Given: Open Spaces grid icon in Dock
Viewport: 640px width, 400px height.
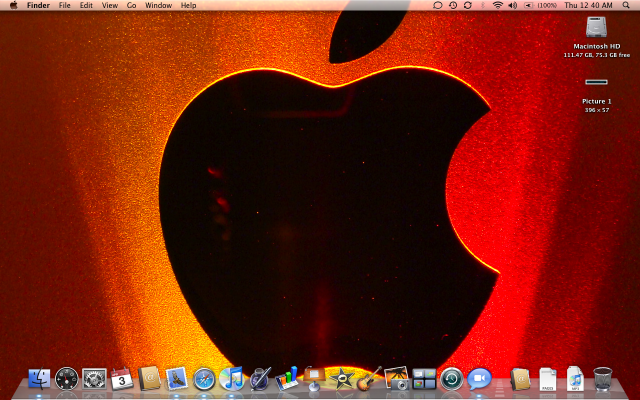Looking at the screenshot, I should click(424, 379).
